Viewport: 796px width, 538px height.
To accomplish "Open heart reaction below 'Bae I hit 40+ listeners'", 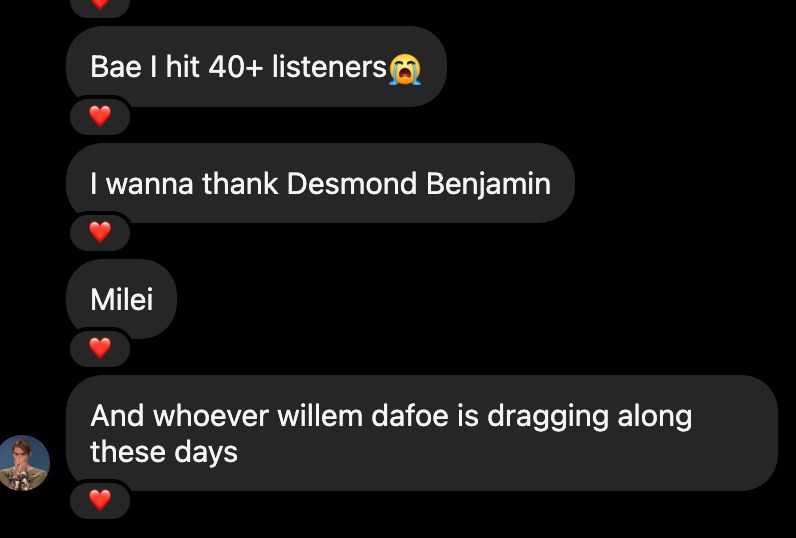I will tap(100, 116).
